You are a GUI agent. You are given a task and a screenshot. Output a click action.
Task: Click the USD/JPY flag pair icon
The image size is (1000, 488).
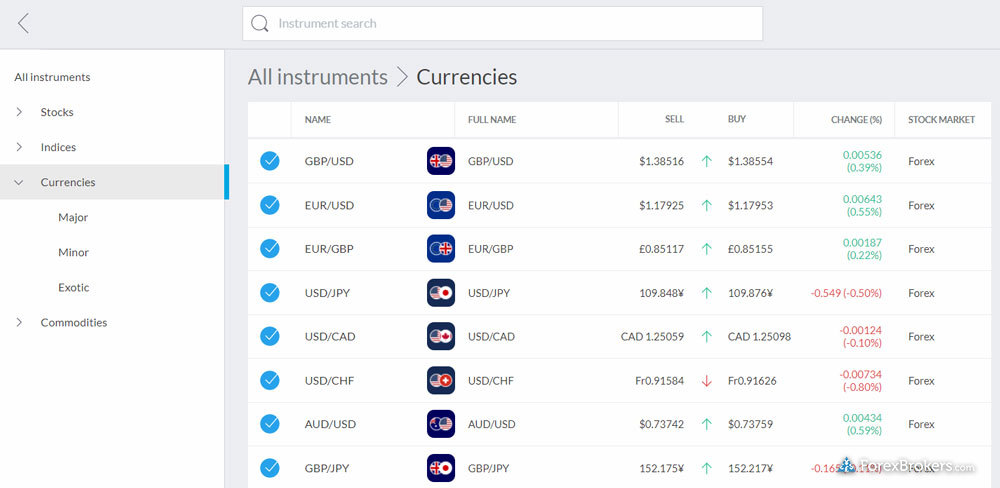pyautogui.click(x=440, y=293)
